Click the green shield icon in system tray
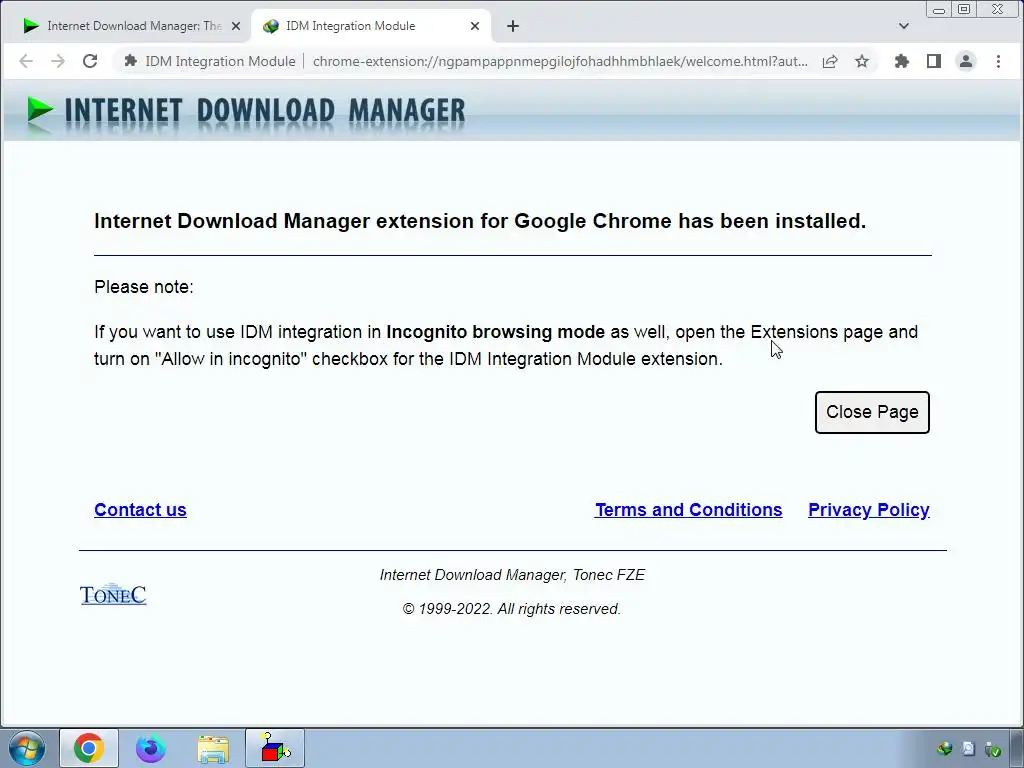 [x=993, y=749]
